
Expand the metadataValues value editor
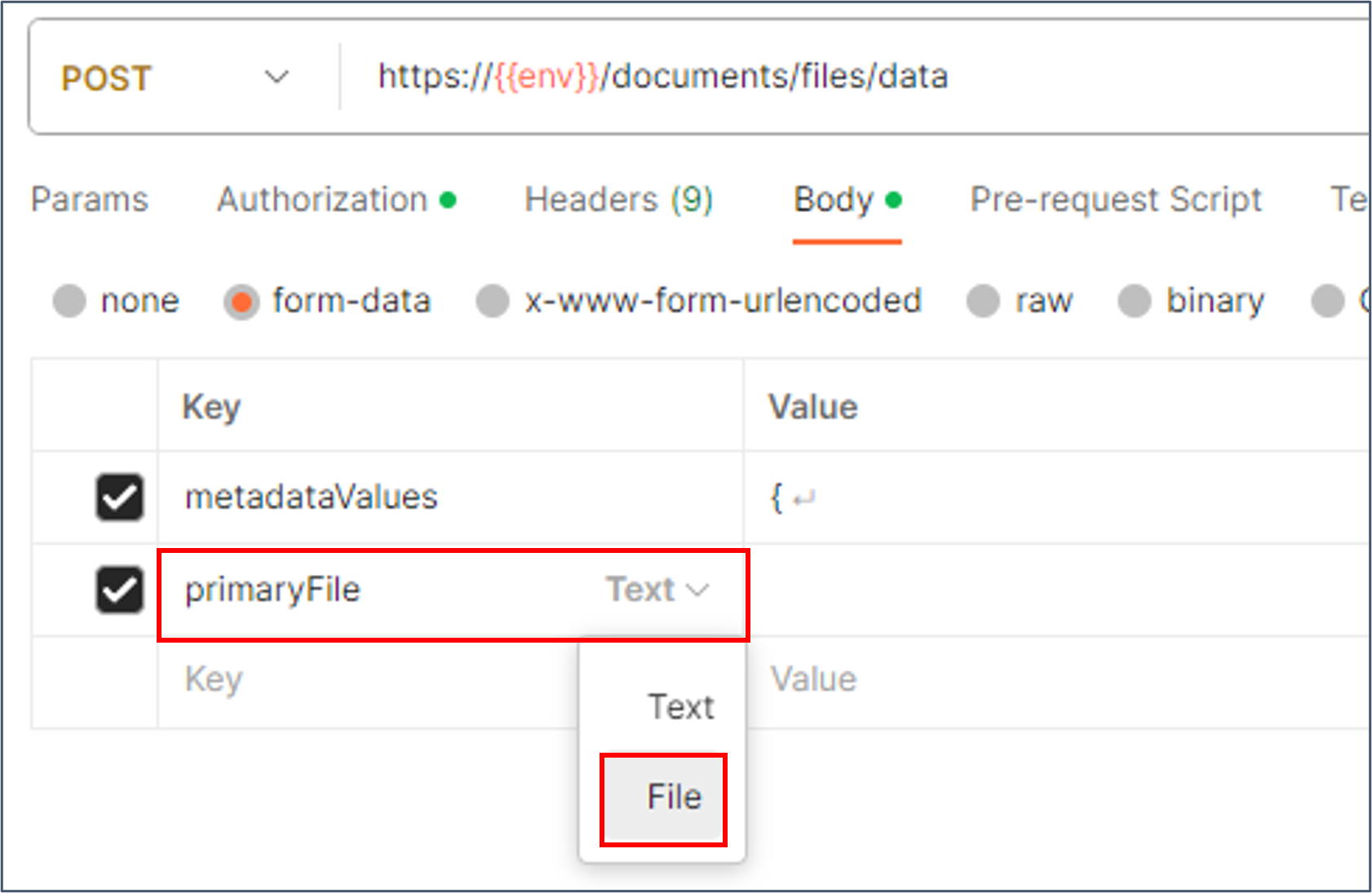click(806, 497)
